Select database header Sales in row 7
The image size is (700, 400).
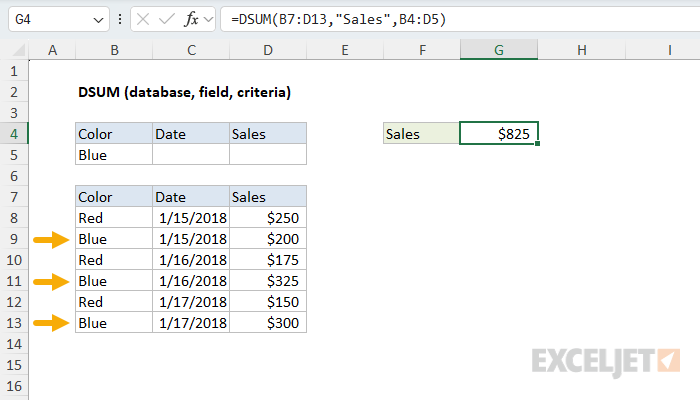(x=268, y=196)
